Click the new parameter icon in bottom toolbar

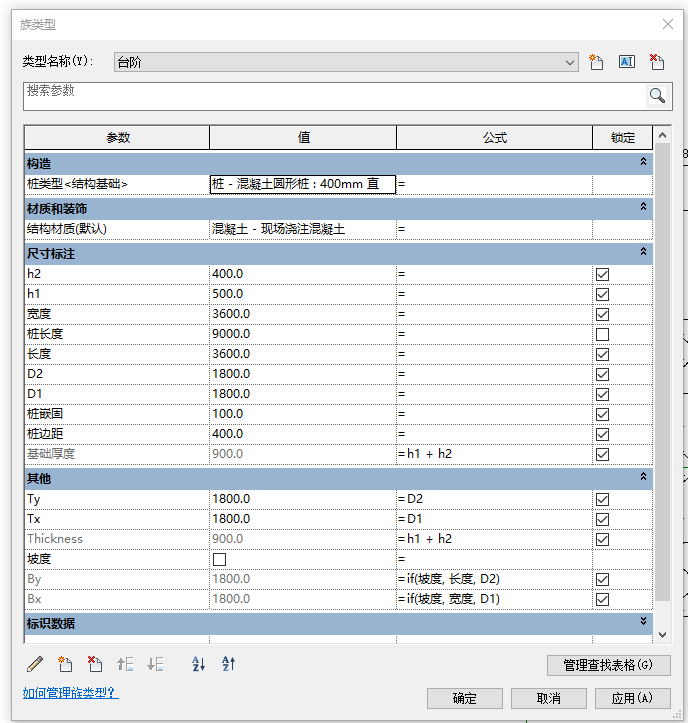pyautogui.click(x=65, y=664)
